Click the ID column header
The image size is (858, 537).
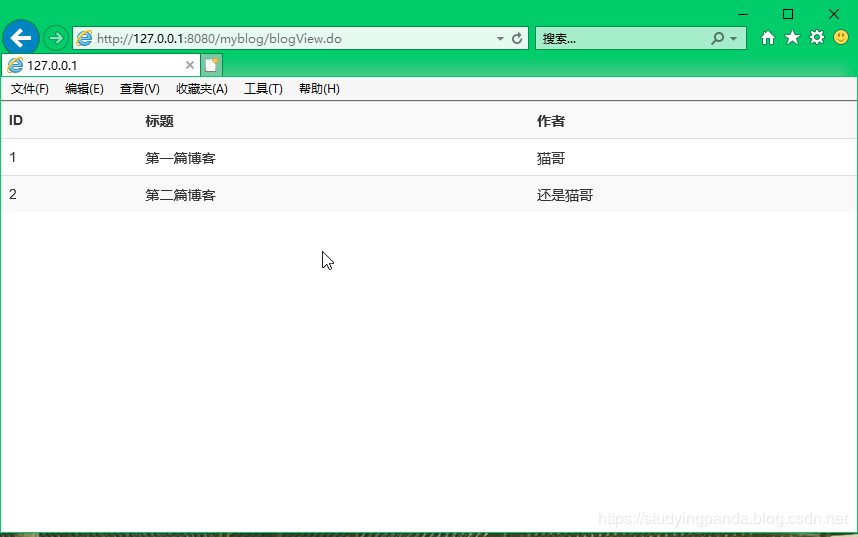pos(16,120)
